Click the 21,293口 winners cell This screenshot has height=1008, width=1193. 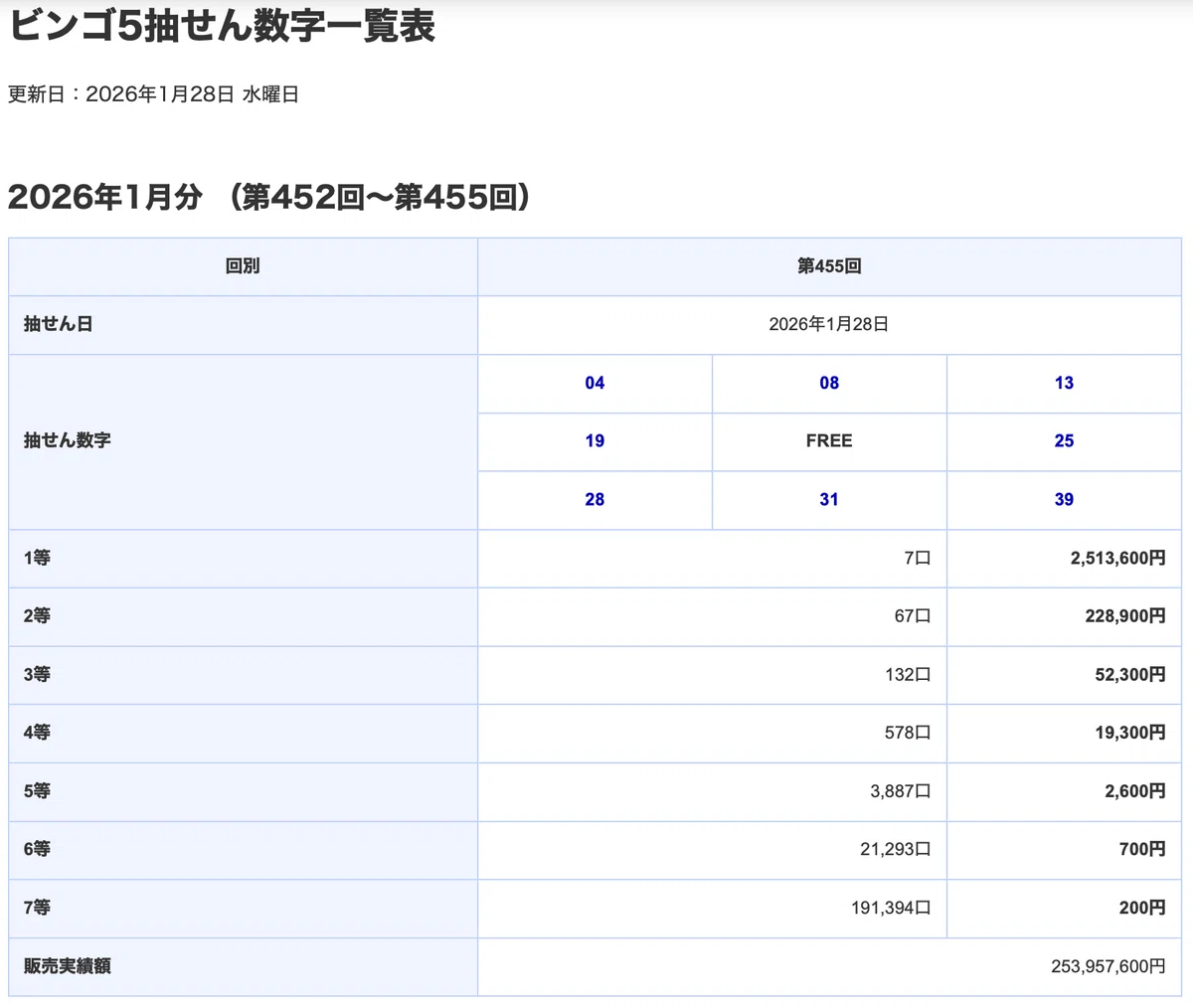(712, 850)
